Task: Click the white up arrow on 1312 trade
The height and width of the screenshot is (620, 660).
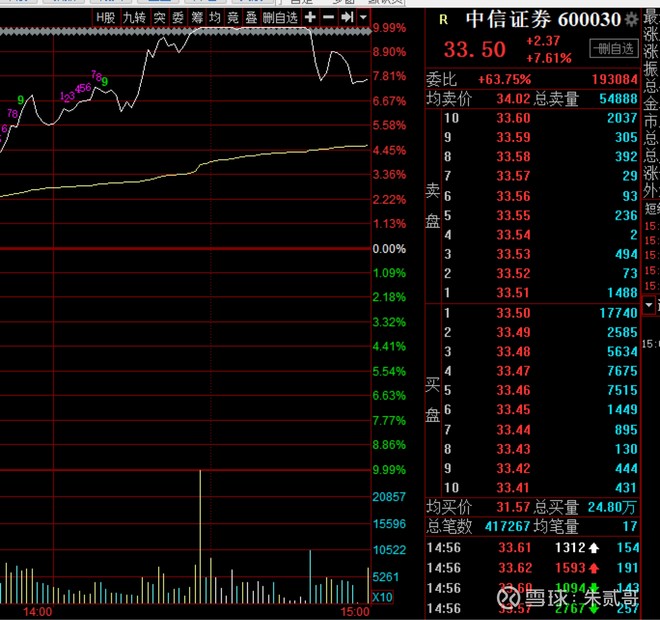Action: [593, 548]
